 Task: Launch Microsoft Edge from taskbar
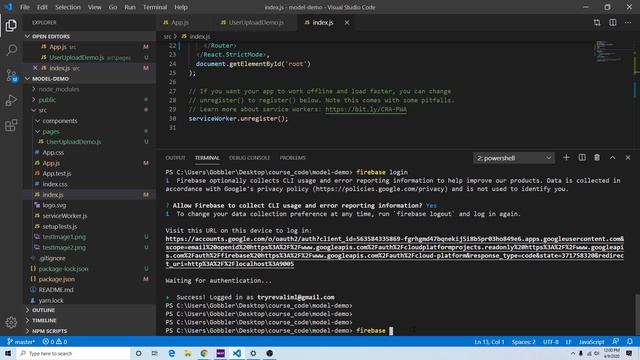(x=171, y=353)
